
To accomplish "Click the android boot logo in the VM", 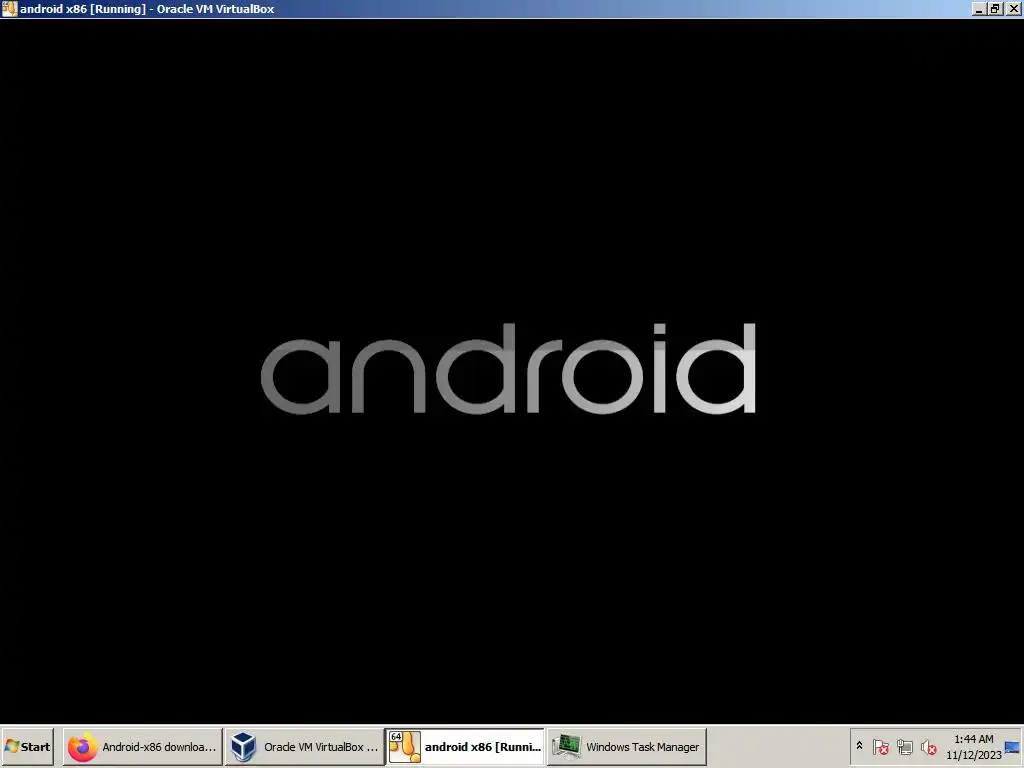I will 508,368.
